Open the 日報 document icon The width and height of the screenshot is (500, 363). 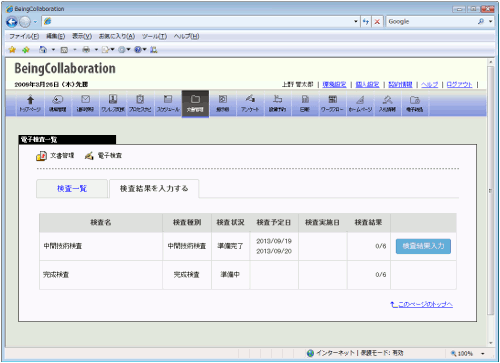click(305, 104)
